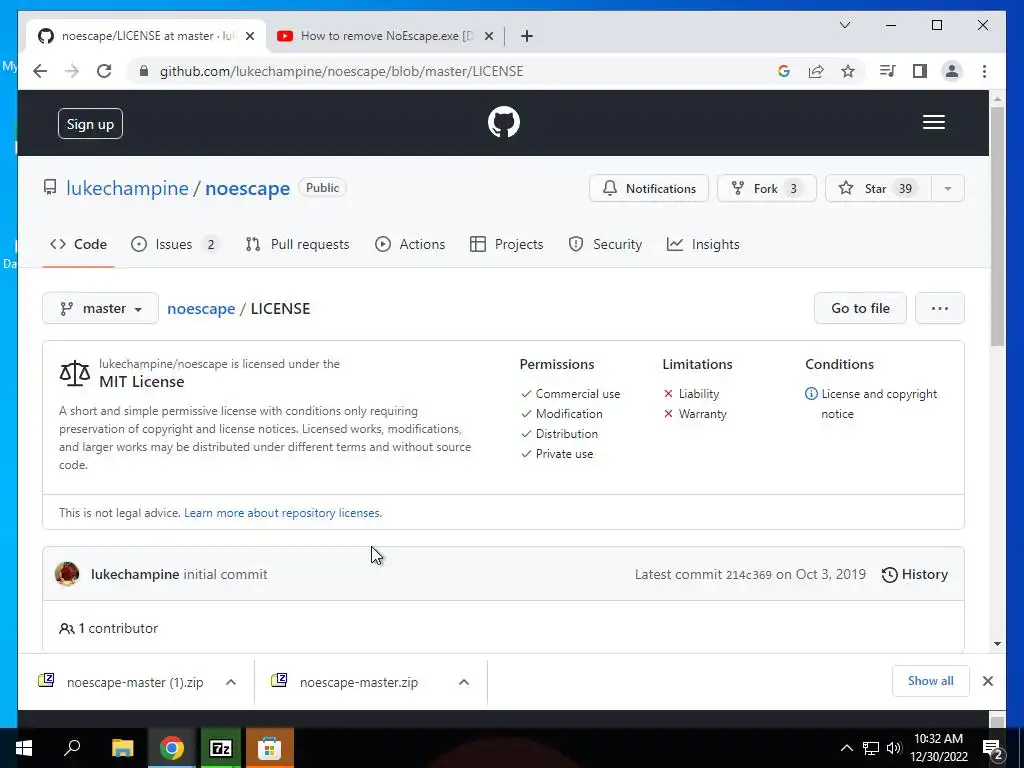
Task: Open lukechampine user profile link
Action: click(x=127, y=188)
